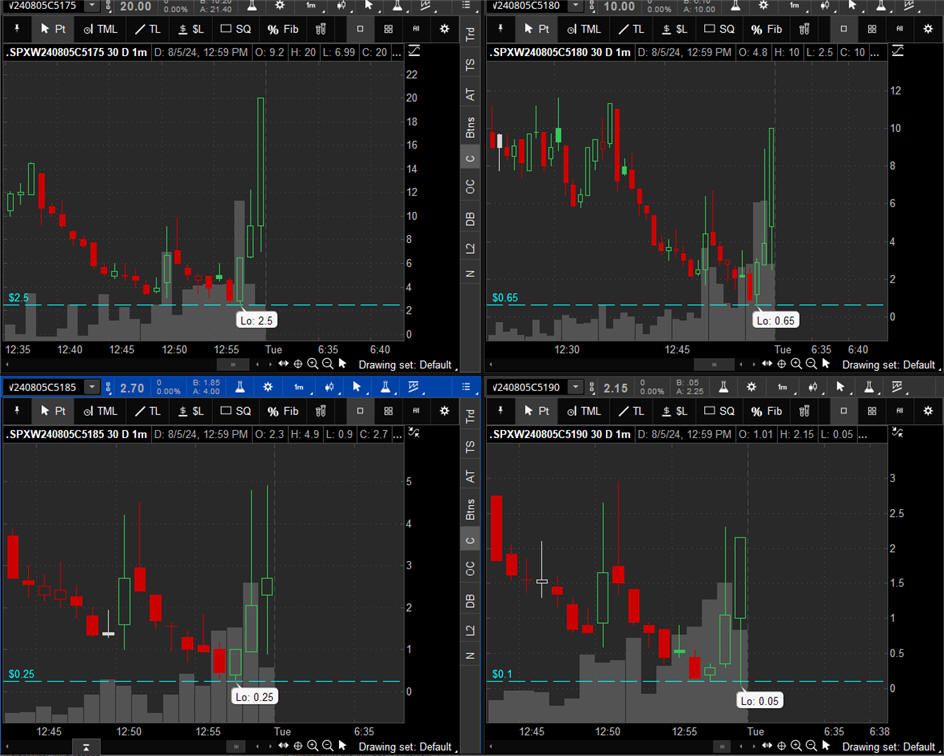Screen dimensions: 944x756
Task: Open the Btns side tab of the upper charts
Action: coord(470,128)
